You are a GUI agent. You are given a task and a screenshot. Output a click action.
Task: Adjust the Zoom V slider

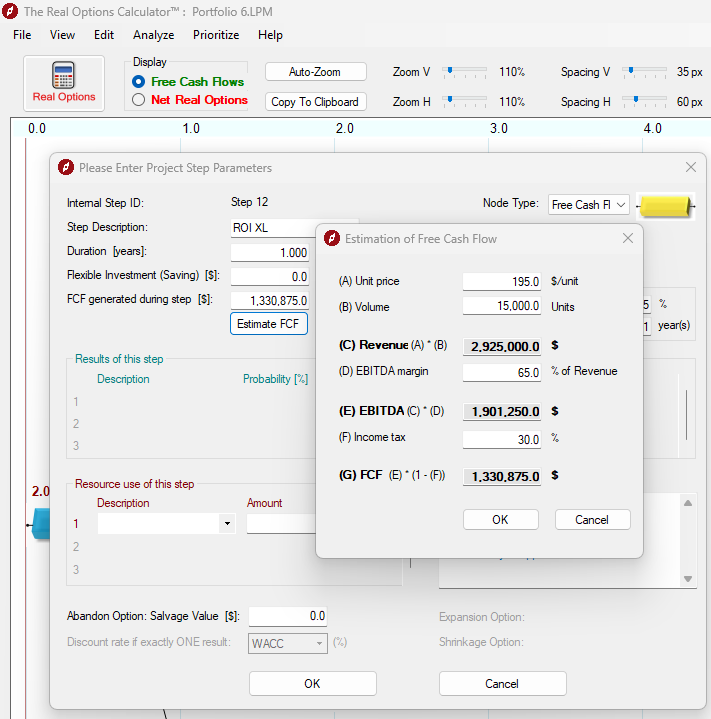[x=450, y=72]
